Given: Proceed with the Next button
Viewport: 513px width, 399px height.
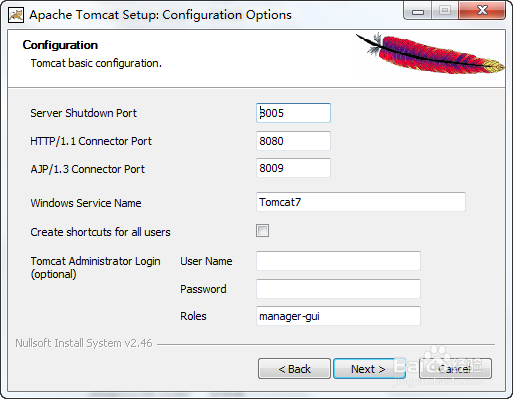Looking at the screenshot, I should coord(369,369).
